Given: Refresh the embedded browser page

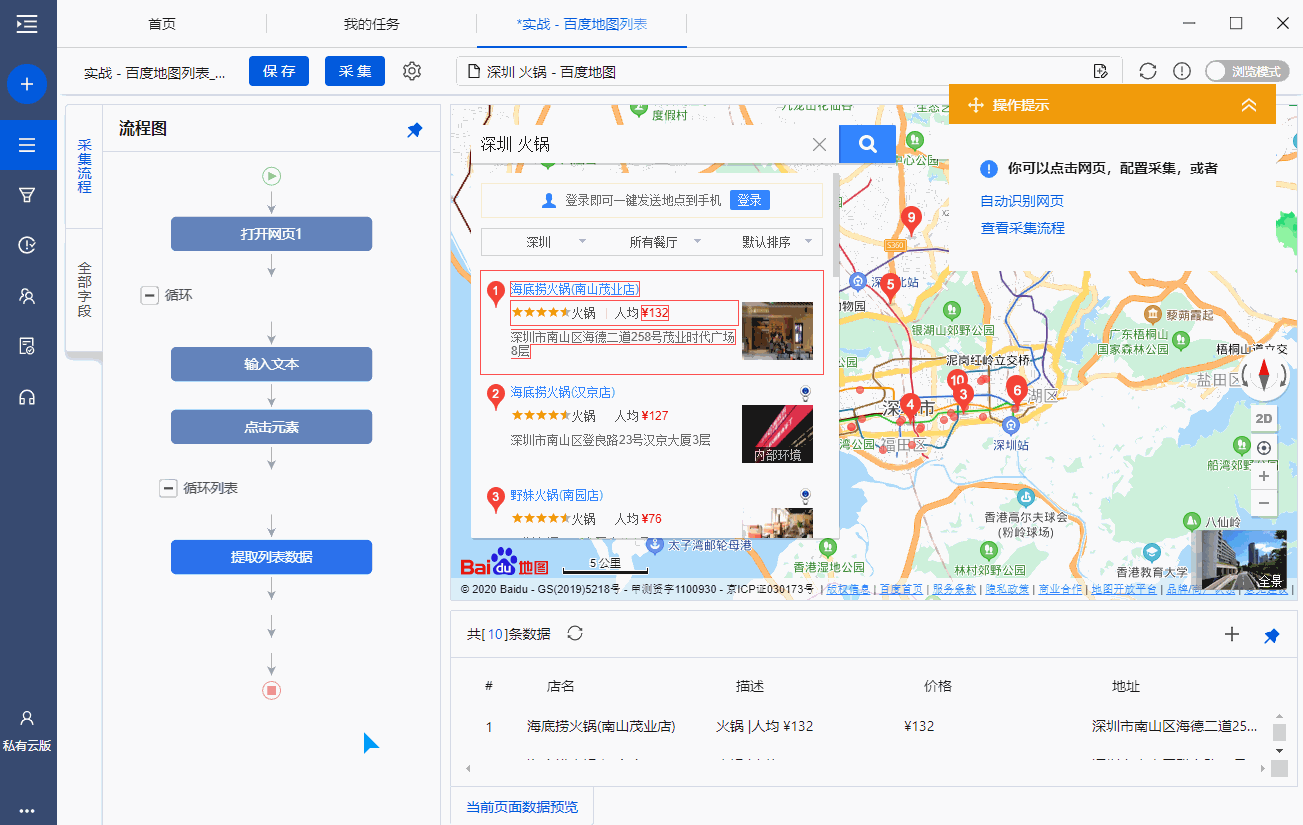Looking at the screenshot, I should (x=1148, y=71).
